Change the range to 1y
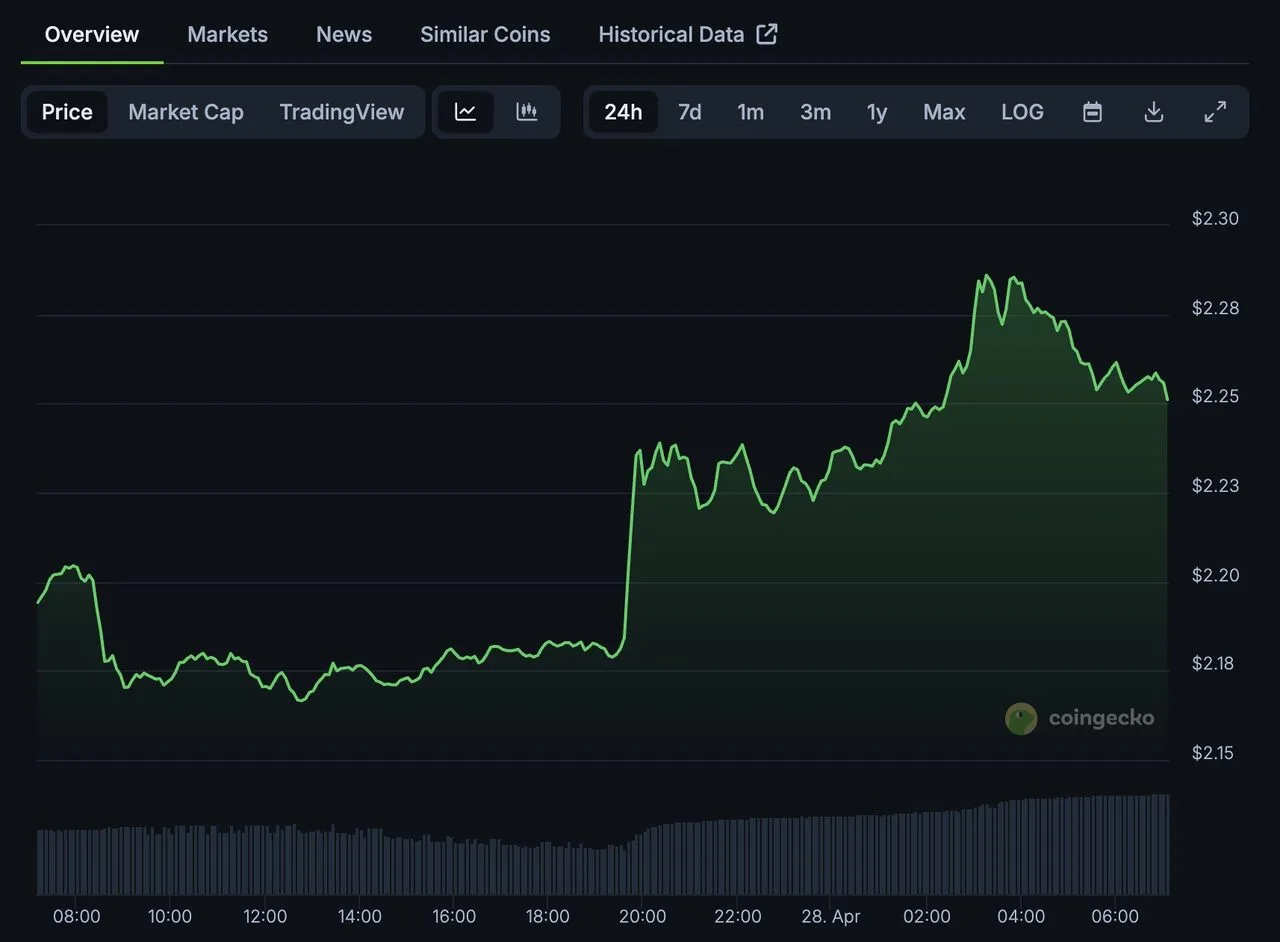The image size is (1280, 942). pyautogui.click(x=877, y=112)
